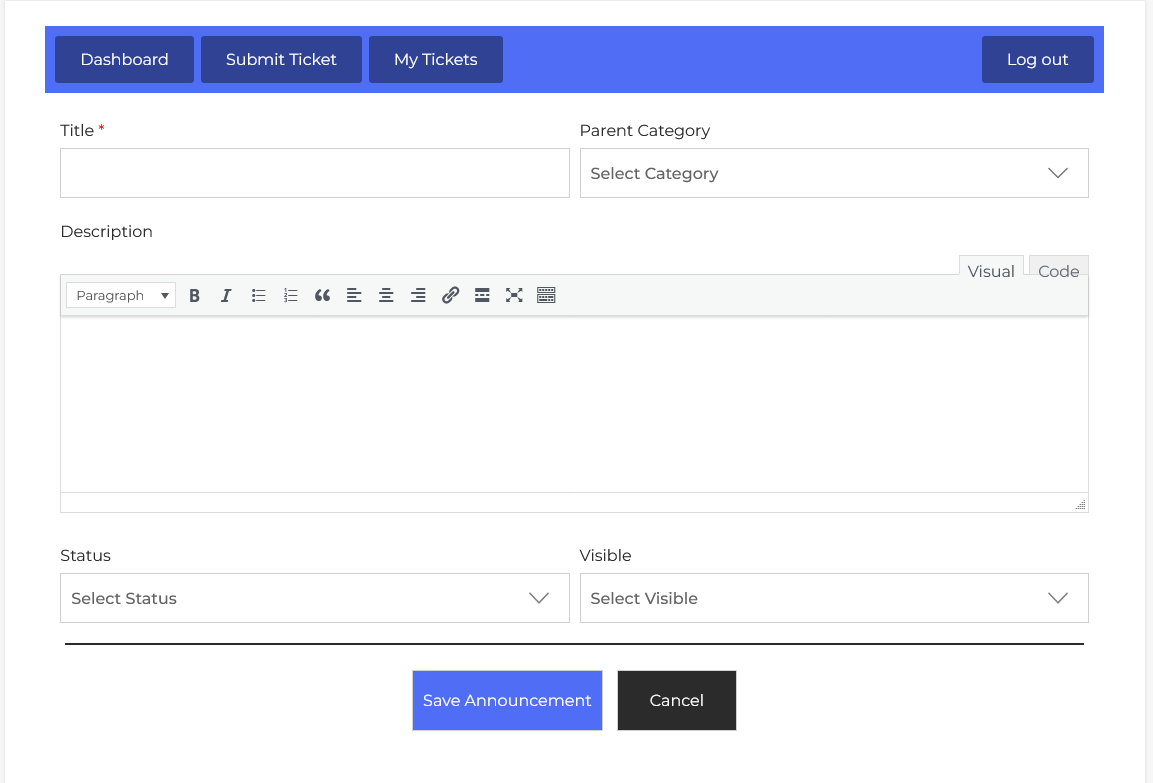This screenshot has height=783, width=1153.
Task: Insert a bulleted list
Action: [x=258, y=295]
